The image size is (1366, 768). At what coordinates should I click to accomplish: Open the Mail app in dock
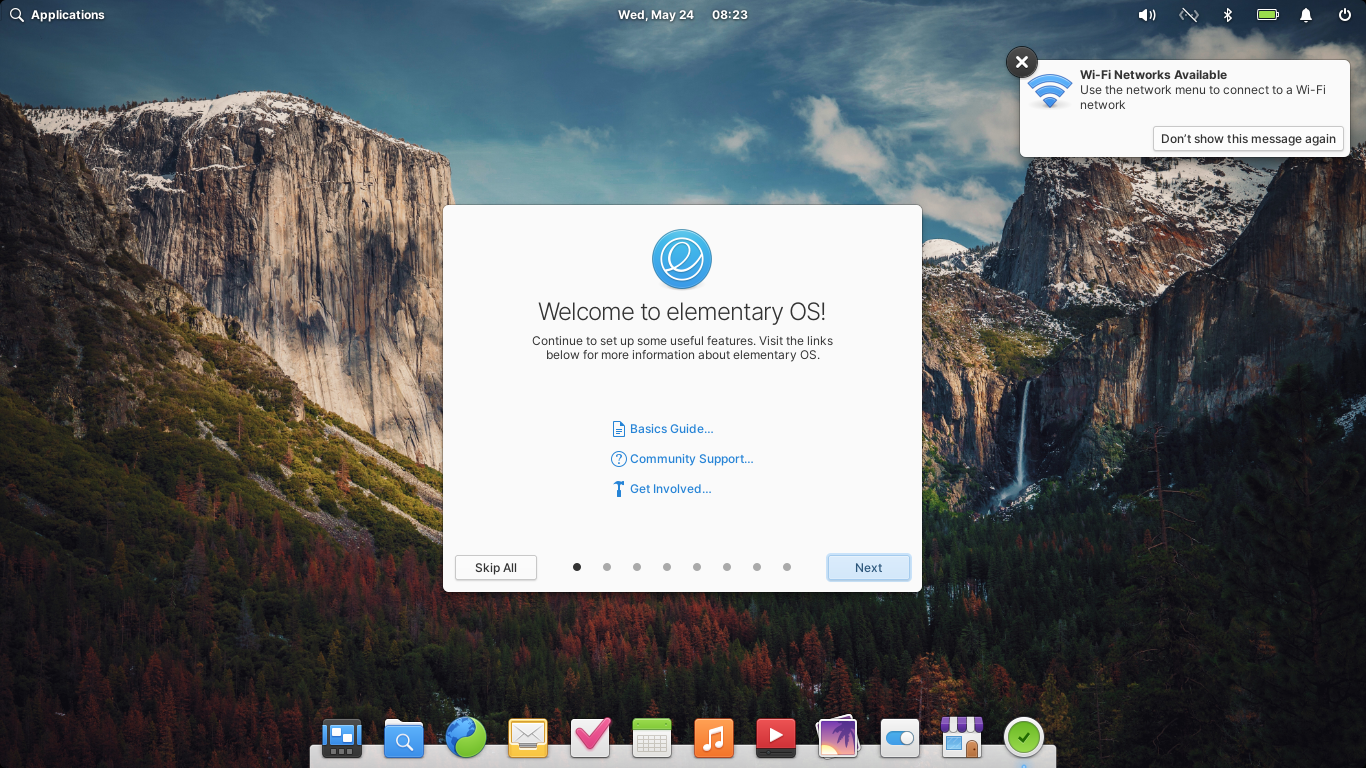528,739
